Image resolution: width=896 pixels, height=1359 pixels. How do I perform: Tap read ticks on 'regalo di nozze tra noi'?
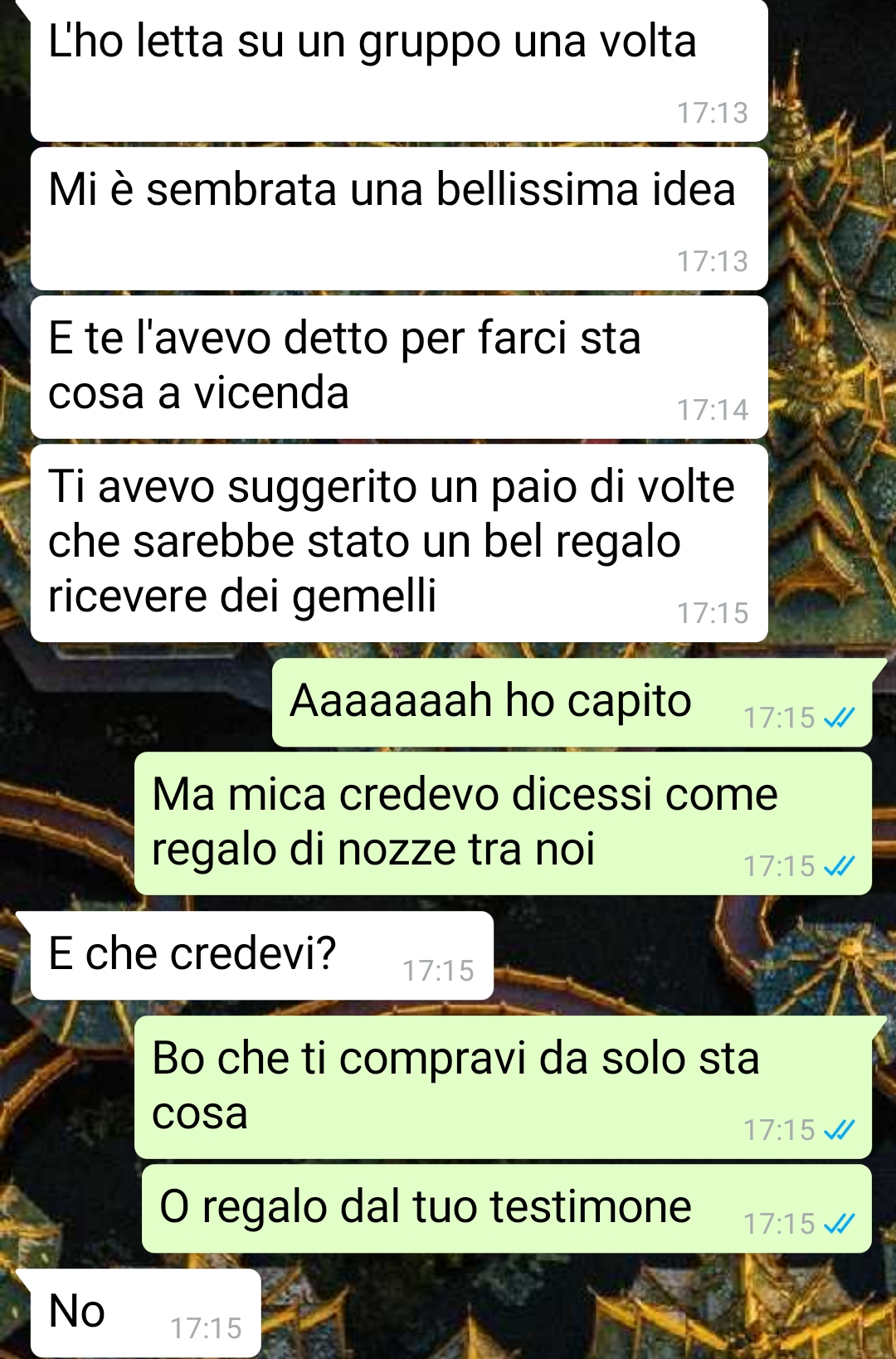coord(839,866)
